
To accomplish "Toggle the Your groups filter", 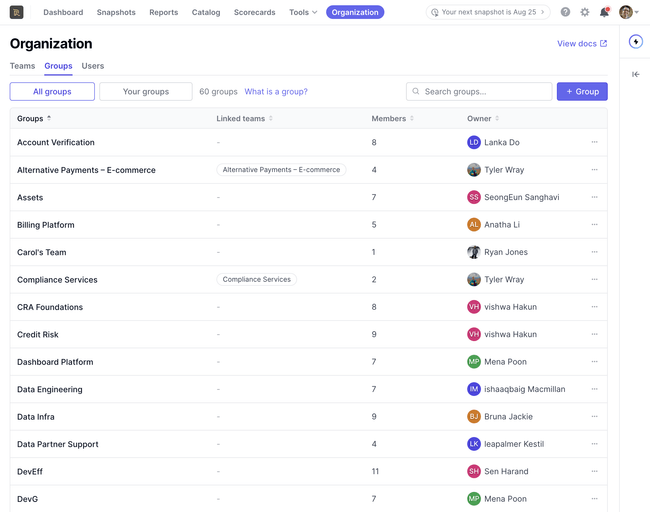I will [x=146, y=91].
